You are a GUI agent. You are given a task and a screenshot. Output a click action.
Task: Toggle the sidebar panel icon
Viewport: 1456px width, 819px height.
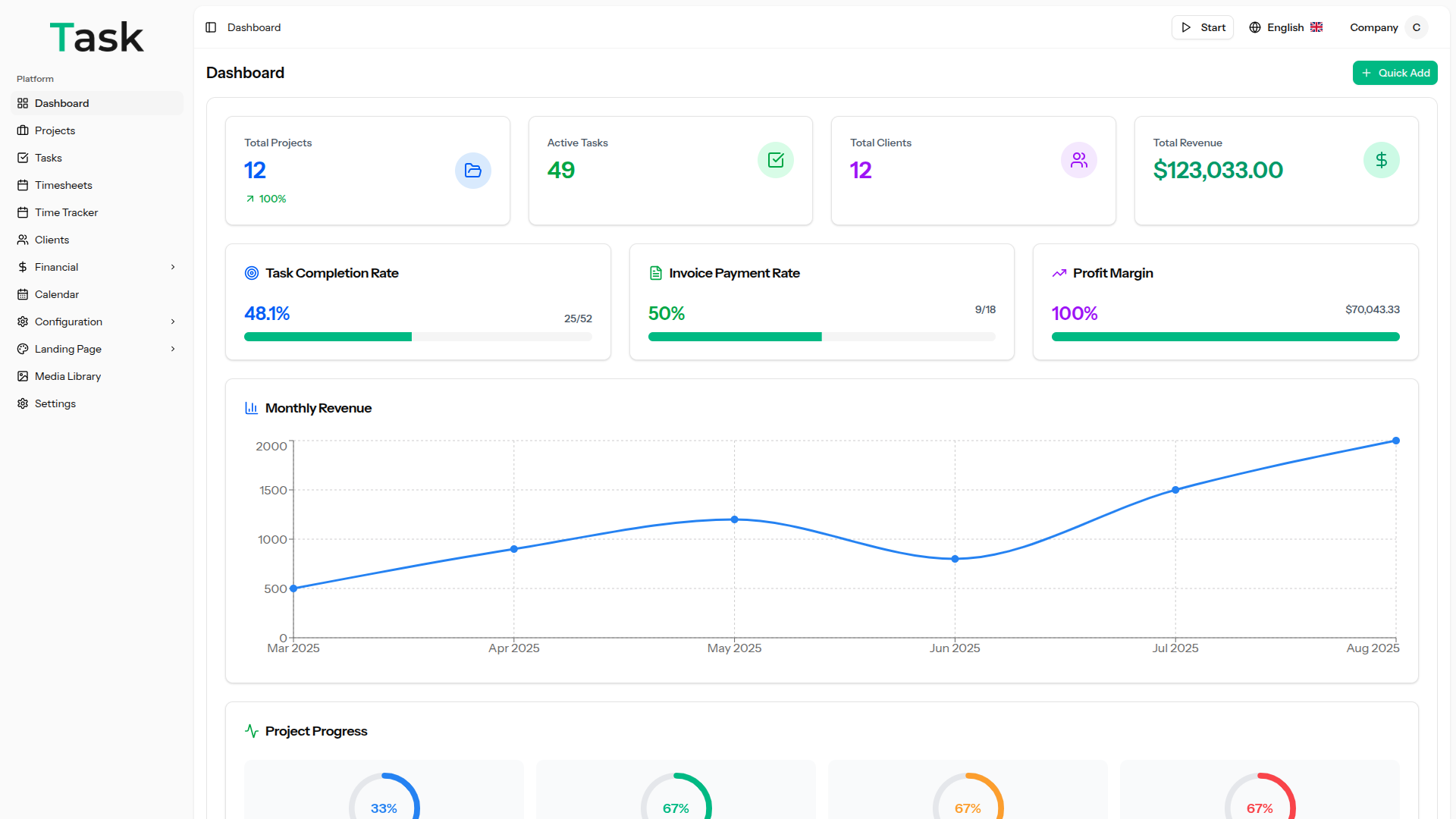pyautogui.click(x=211, y=27)
